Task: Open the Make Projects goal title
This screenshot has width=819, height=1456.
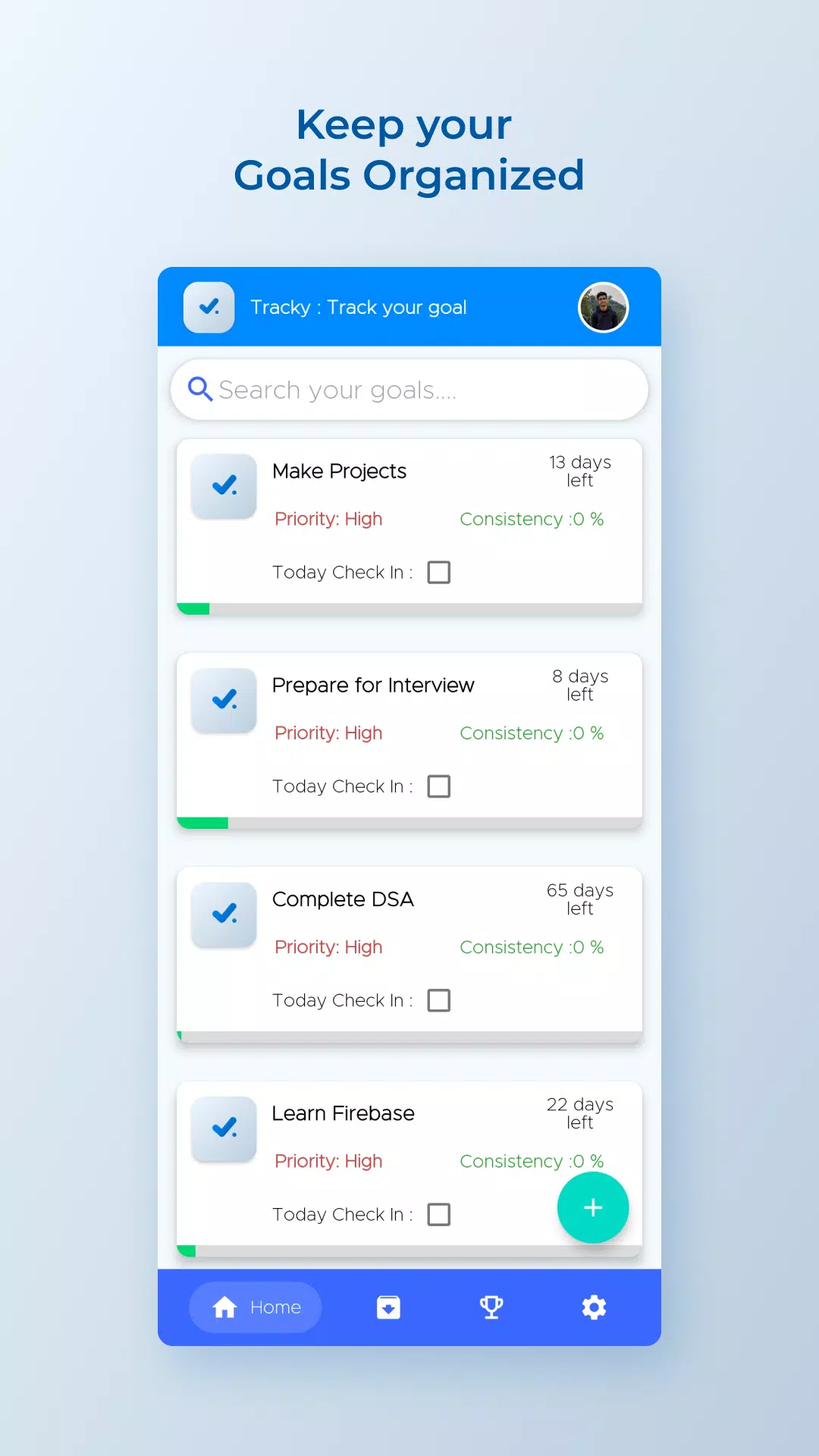Action: (x=339, y=471)
